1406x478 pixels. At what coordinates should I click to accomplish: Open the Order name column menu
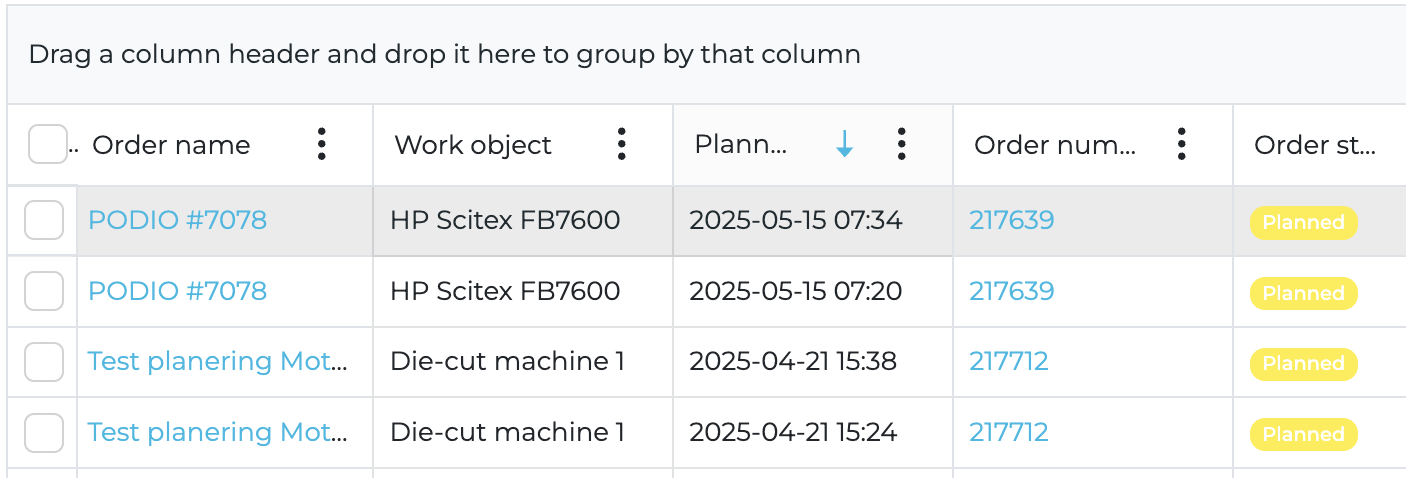321,145
